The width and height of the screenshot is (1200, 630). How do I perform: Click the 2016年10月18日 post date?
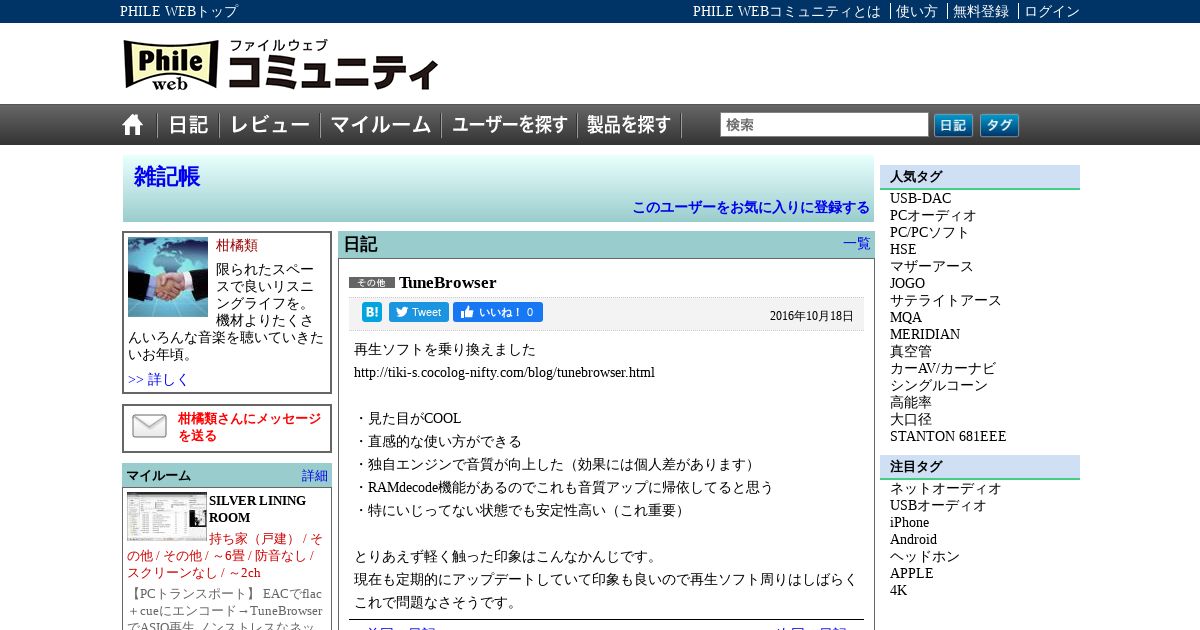pyautogui.click(x=812, y=316)
